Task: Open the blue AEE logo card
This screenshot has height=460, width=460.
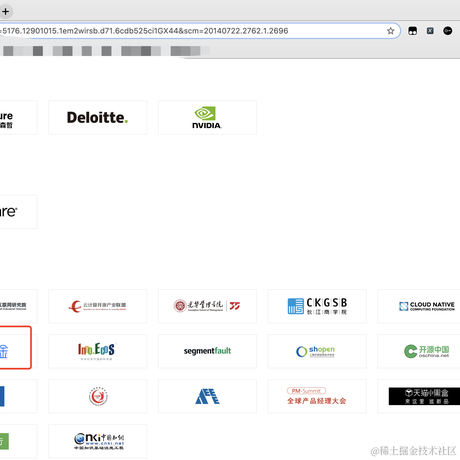Action: pos(207,396)
